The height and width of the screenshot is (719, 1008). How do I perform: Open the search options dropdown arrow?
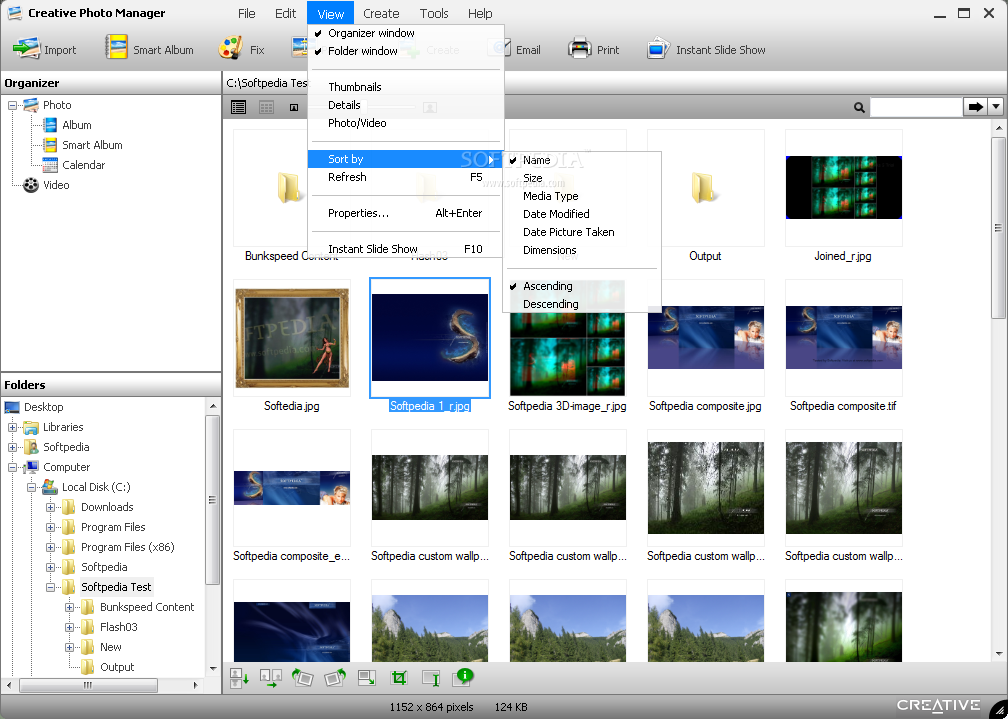pos(996,107)
